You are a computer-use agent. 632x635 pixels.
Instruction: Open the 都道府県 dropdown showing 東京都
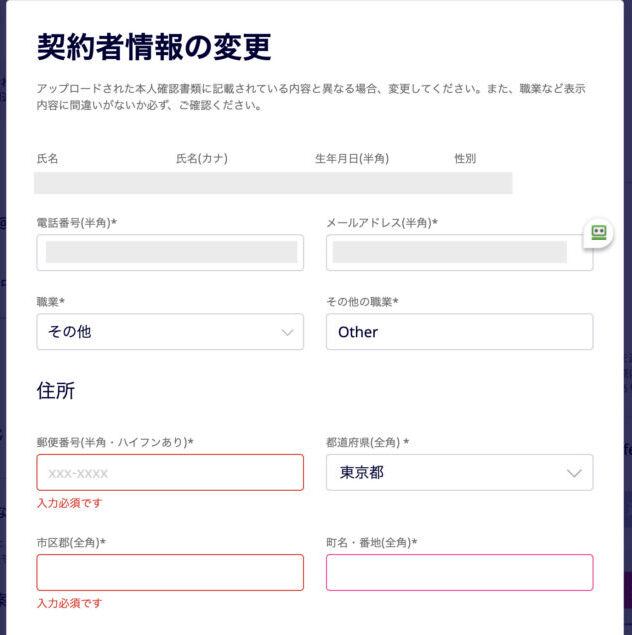[460, 472]
